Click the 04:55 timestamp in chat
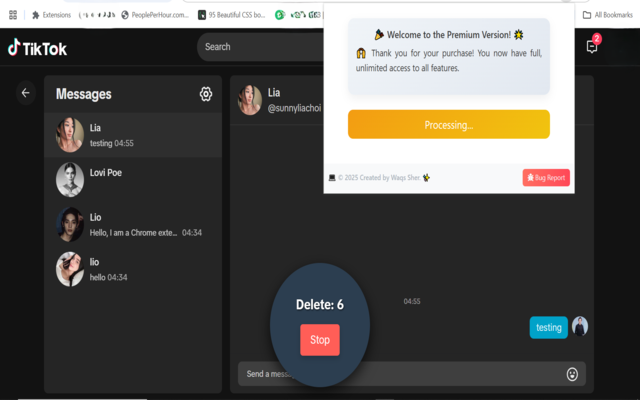Screen dimensions: 640x400 click(412, 302)
